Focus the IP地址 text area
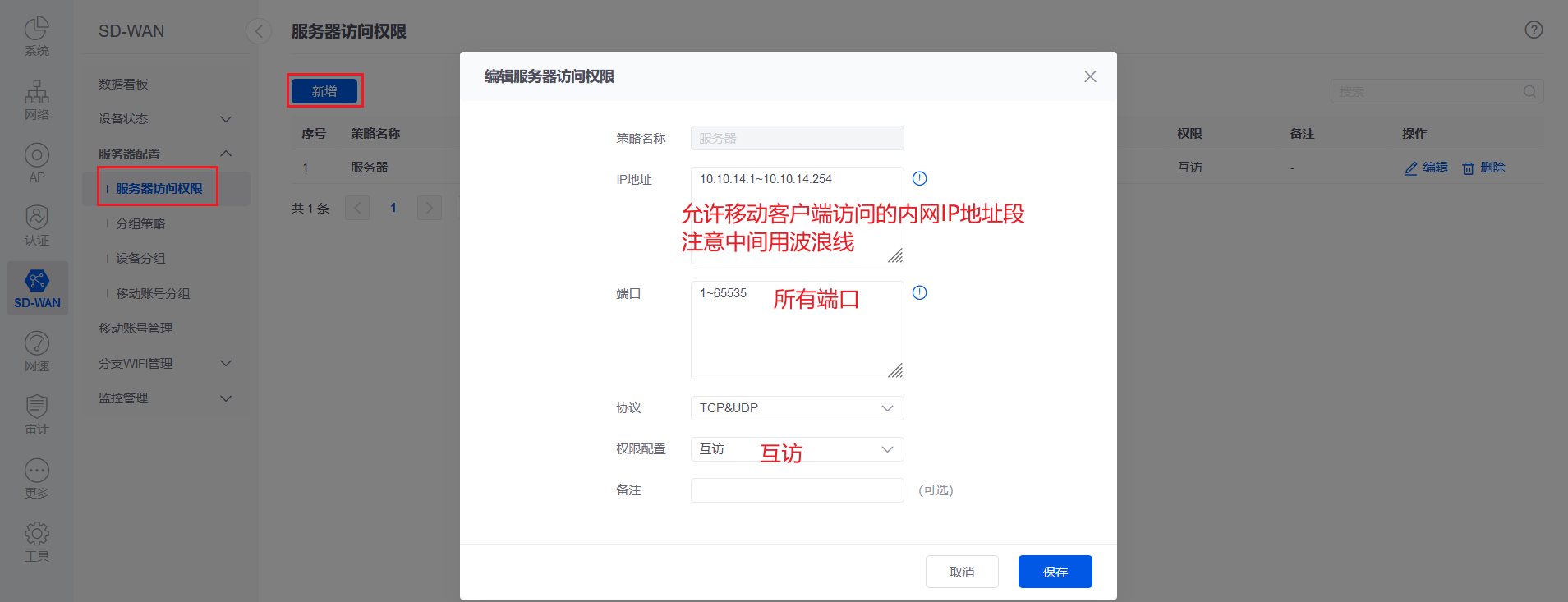The height and width of the screenshot is (602, 1568). click(x=797, y=215)
